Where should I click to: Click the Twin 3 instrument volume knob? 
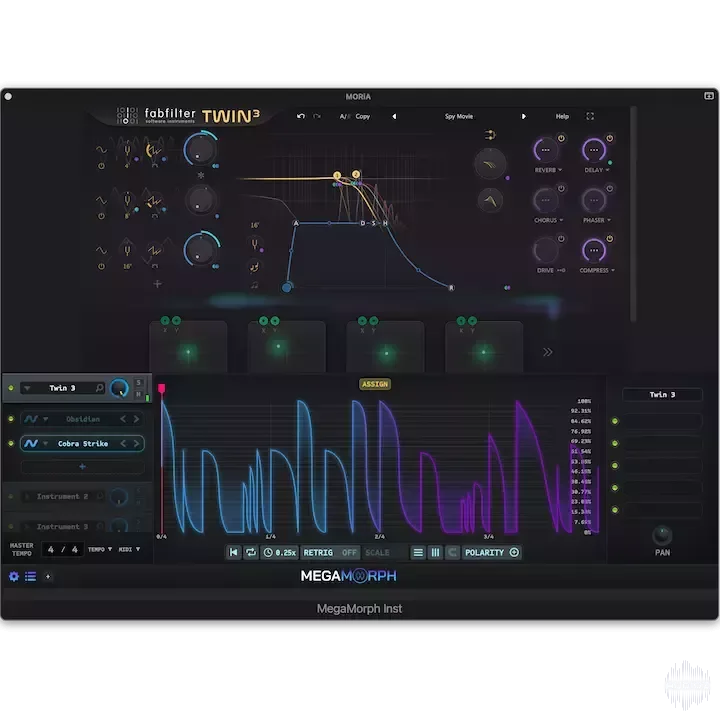(x=119, y=388)
